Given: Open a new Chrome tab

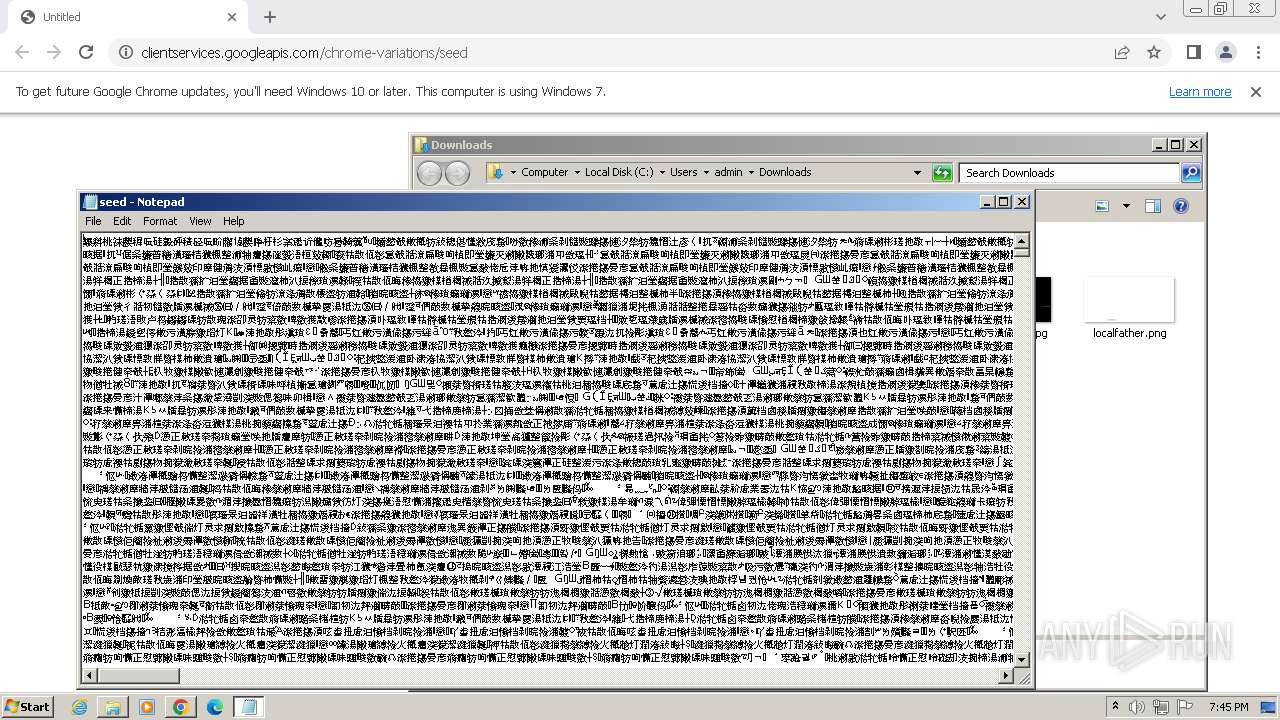Looking at the screenshot, I should point(270,17).
